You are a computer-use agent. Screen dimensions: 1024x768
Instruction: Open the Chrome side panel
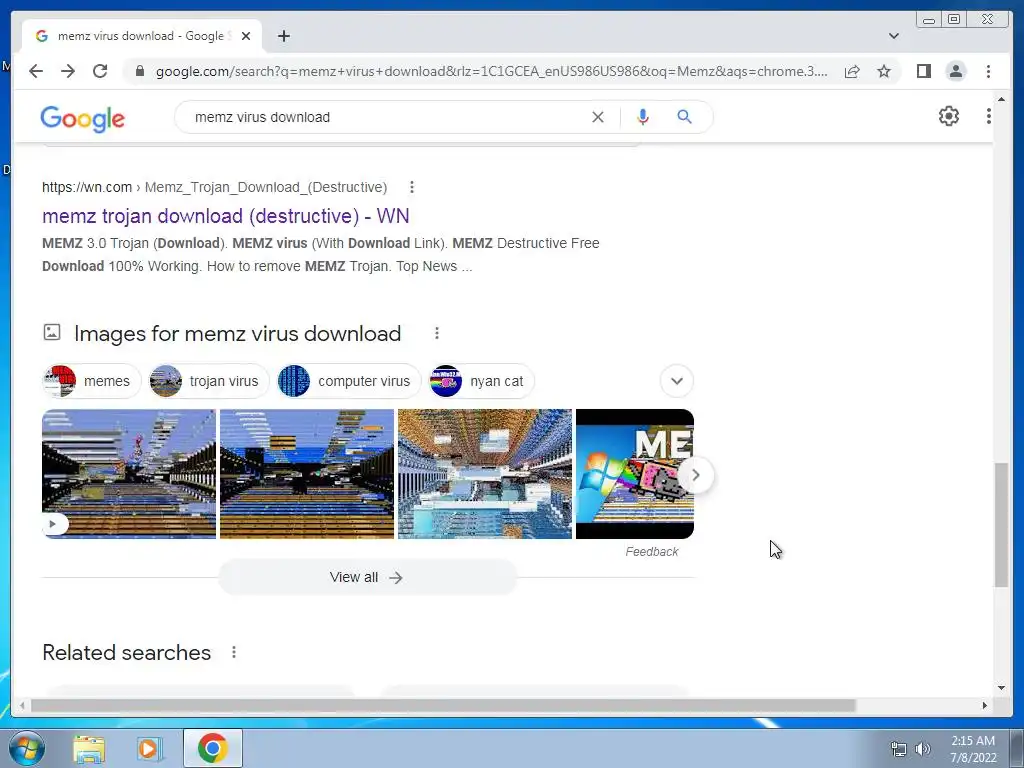coord(923,71)
